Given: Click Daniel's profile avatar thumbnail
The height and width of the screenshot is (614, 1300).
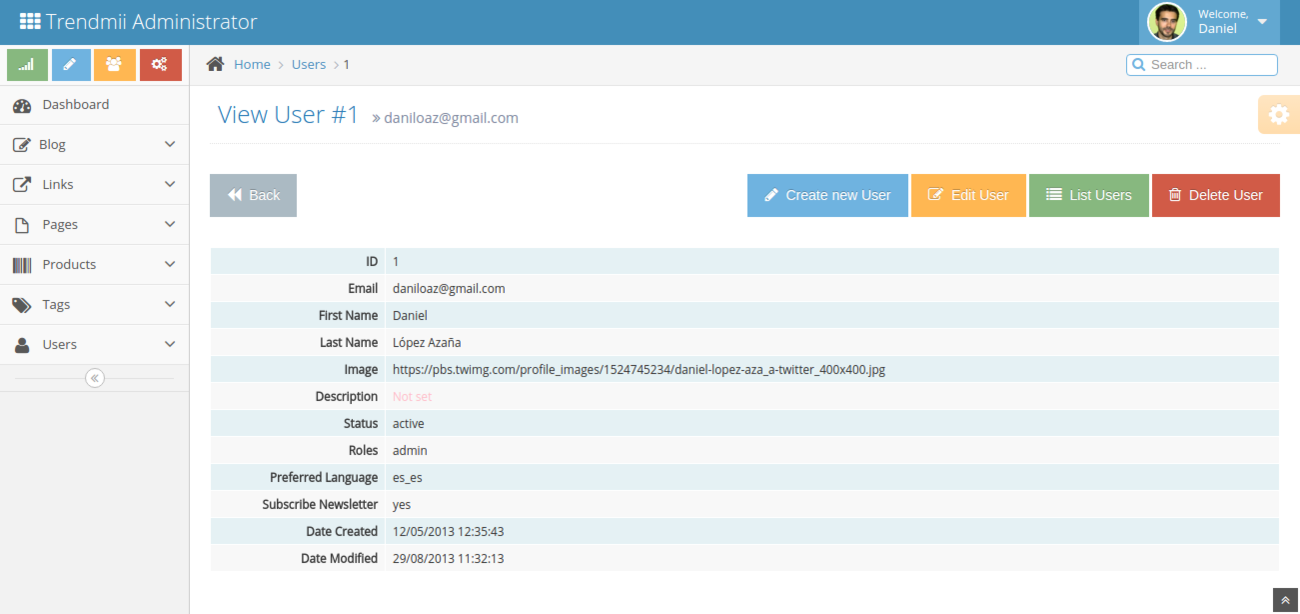Looking at the screenshot, I should coord(1166,22).
